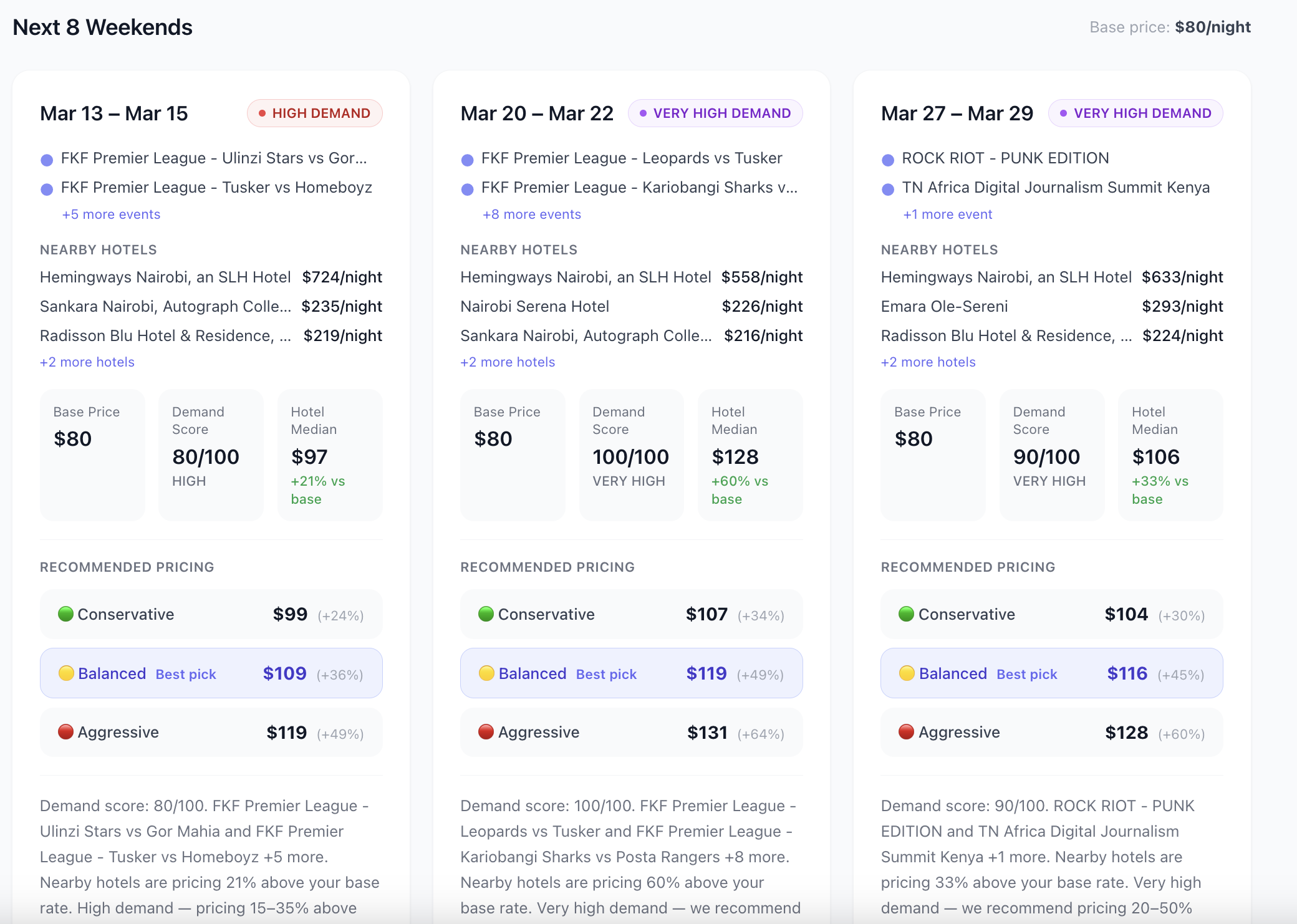Click bullet dot beside ROCK RIOT - PUNK EDITION
Screen dimensions: 1297x924
(x=888, y=160)
